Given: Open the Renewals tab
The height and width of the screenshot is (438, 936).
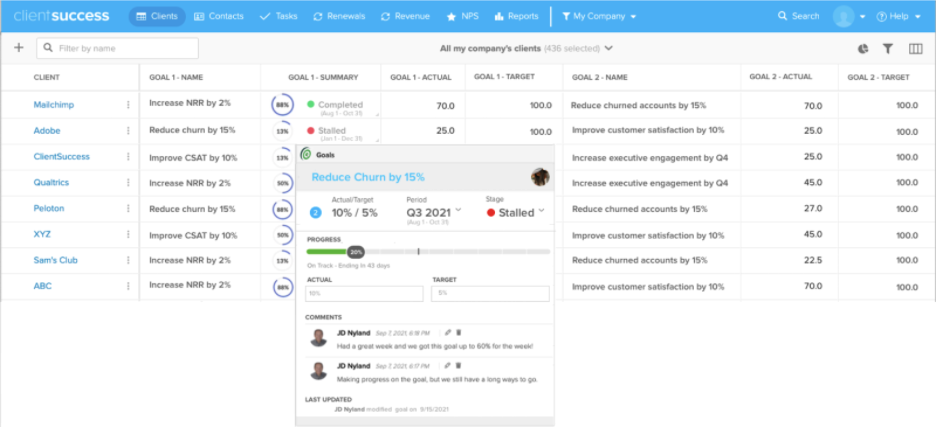Looking at the screenshot, I should 339,16.
